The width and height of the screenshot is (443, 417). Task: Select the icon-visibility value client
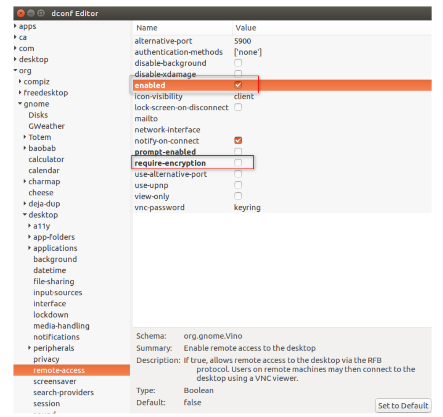point(244,96)
